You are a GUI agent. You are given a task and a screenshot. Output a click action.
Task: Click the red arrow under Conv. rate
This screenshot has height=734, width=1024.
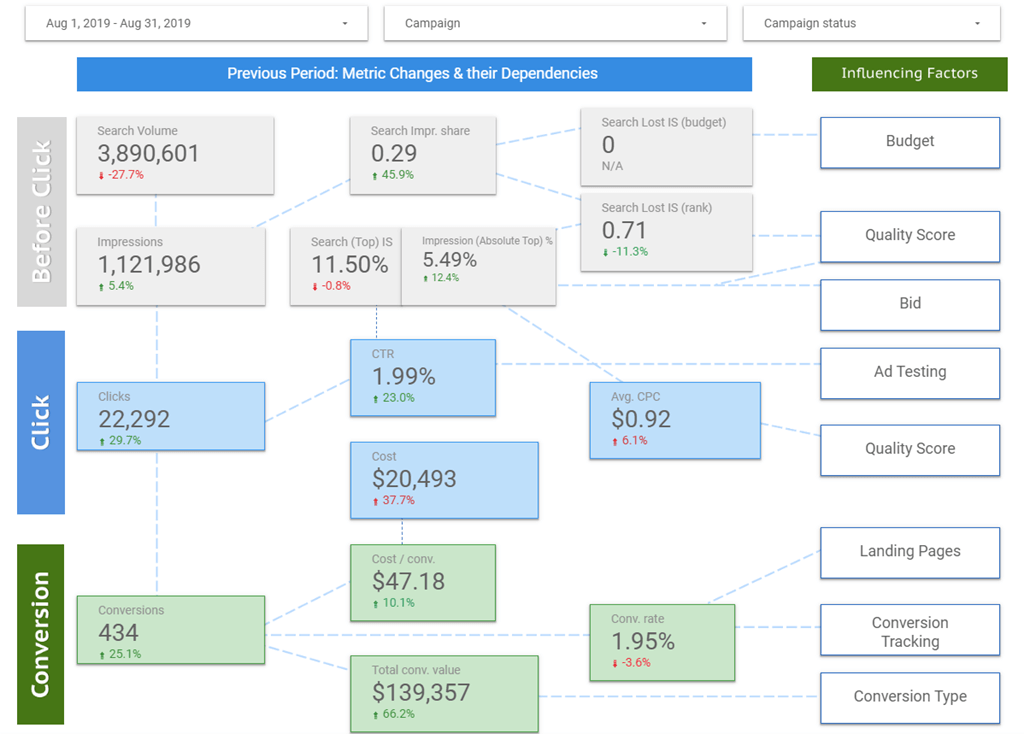click(615, 663)
